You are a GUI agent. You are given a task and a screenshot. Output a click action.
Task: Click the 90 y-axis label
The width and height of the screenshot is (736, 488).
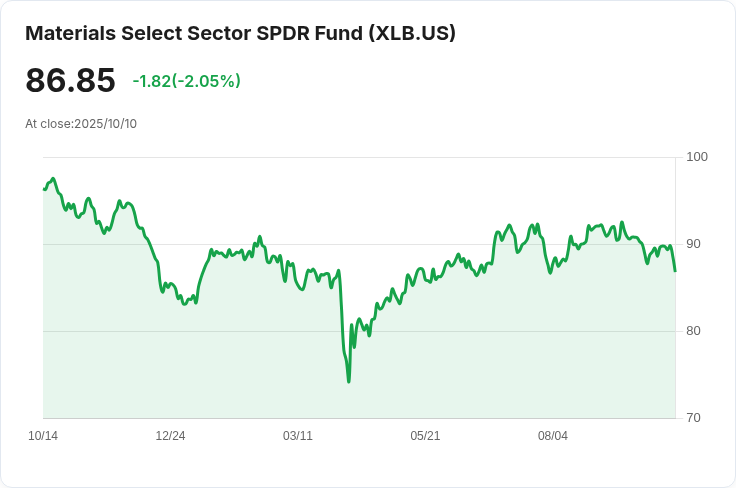693,244
